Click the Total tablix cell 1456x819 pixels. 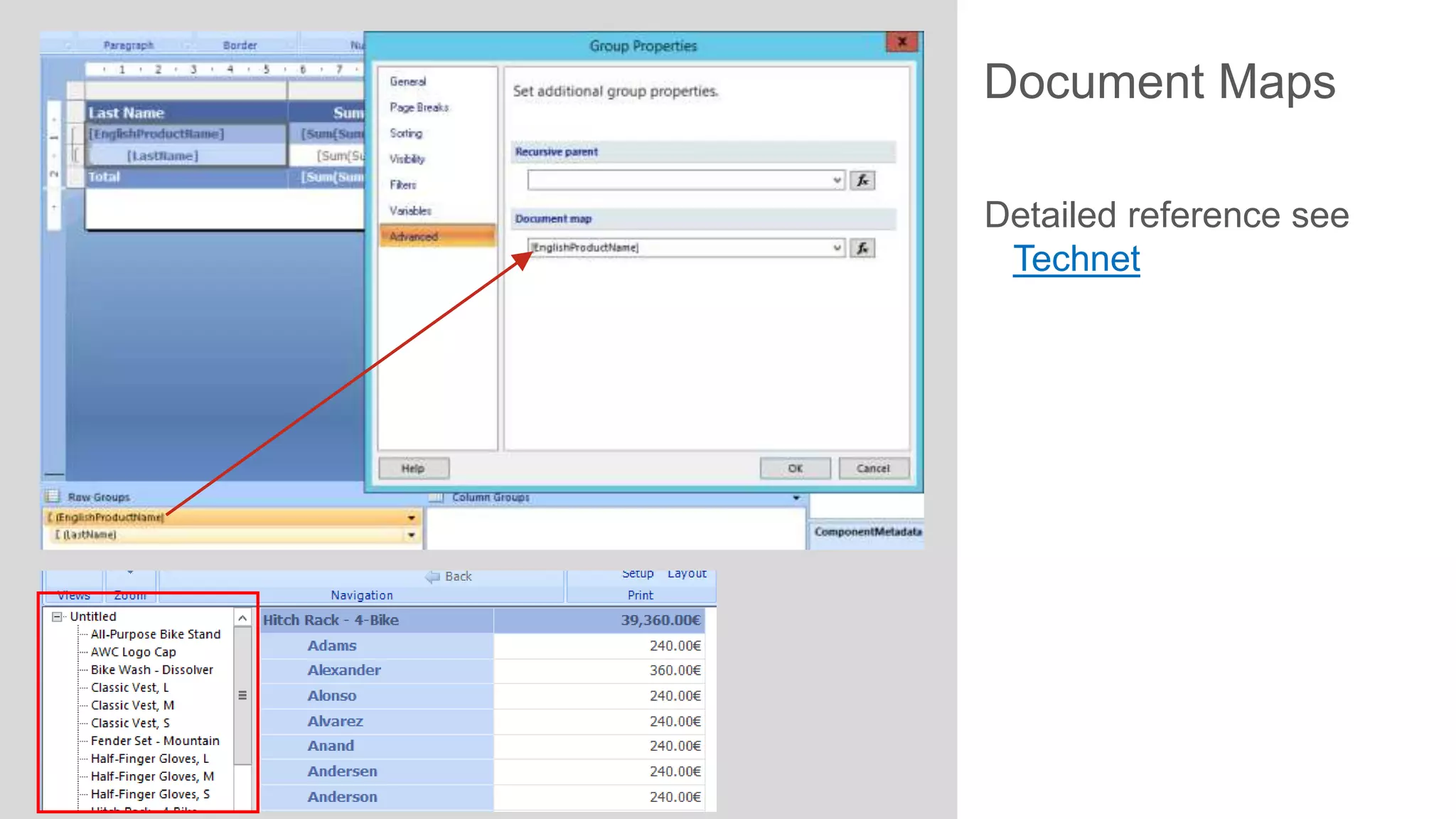click(x=186, y=177)
